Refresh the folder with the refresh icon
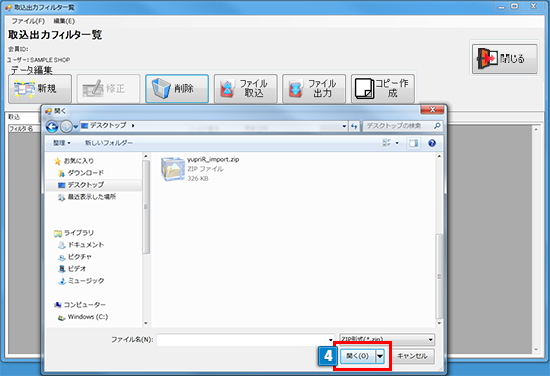 coord(354,126)
